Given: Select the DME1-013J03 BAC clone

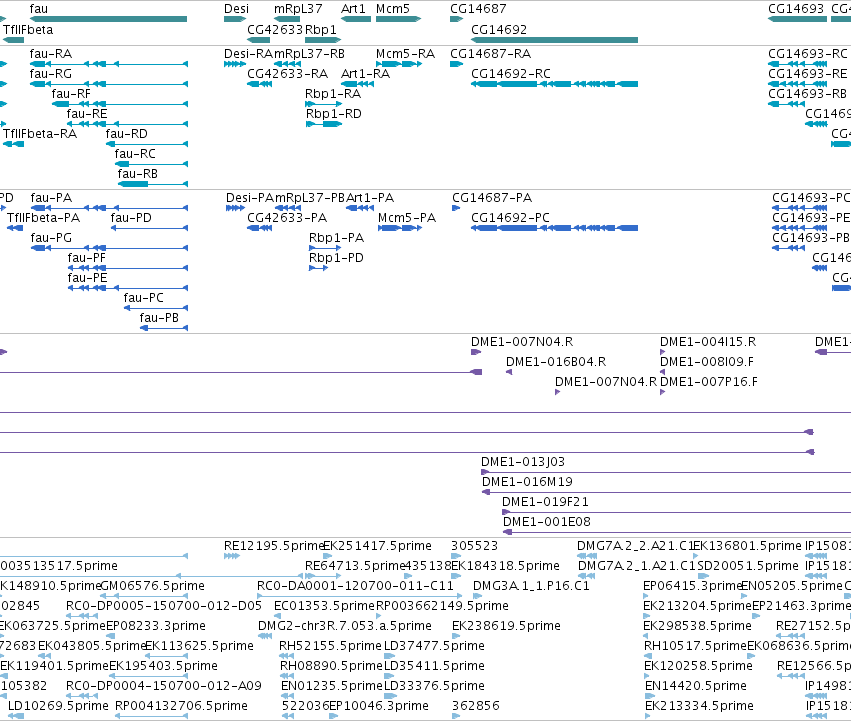Looking at the screenshot, I should coord(666,472).
